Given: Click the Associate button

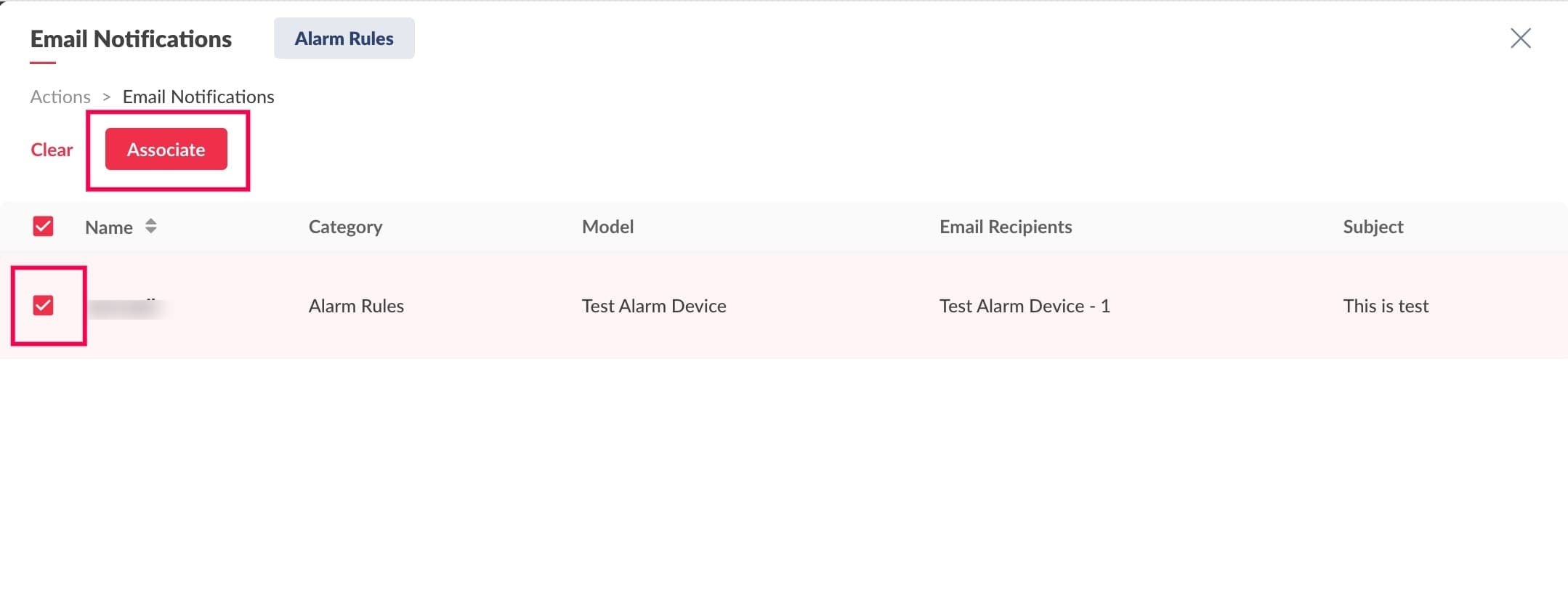Looking at the screenshot, I should (166, 150).
